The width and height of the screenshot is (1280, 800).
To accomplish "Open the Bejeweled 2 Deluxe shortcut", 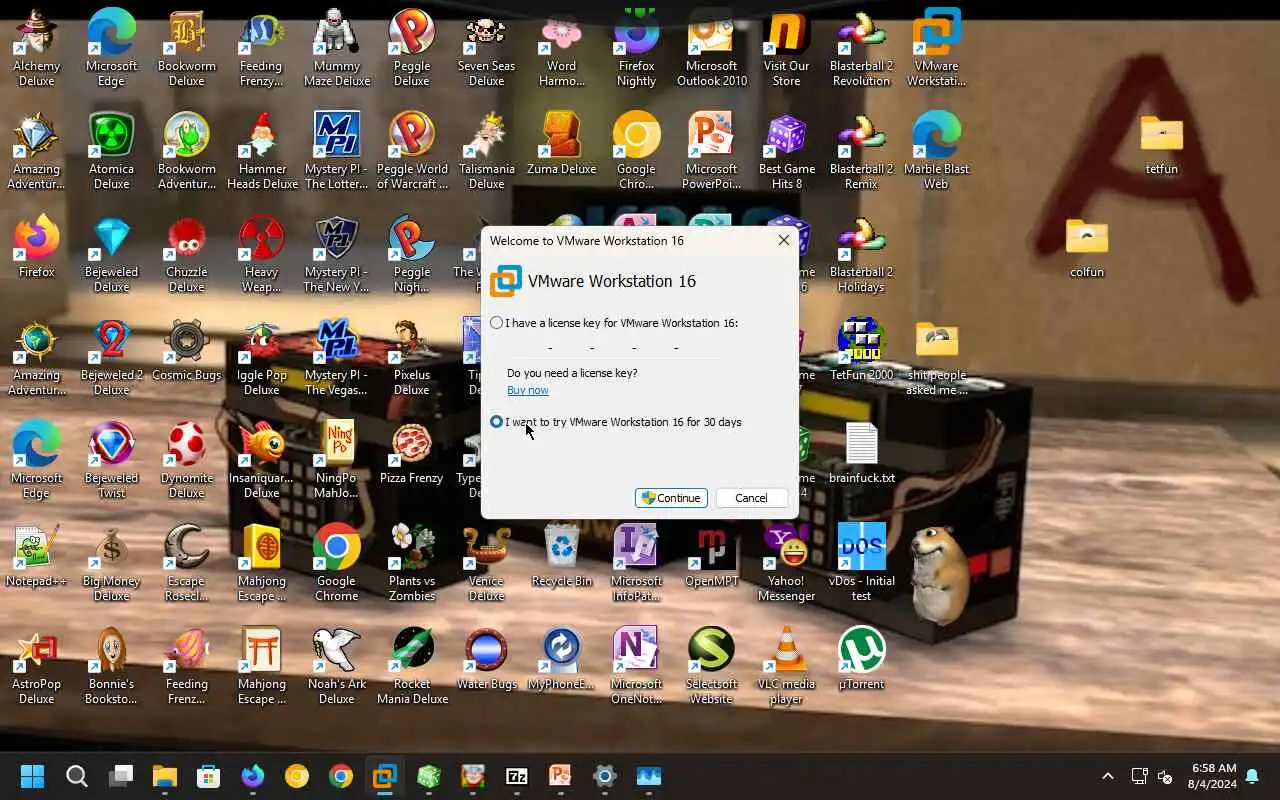I will 111,357.
